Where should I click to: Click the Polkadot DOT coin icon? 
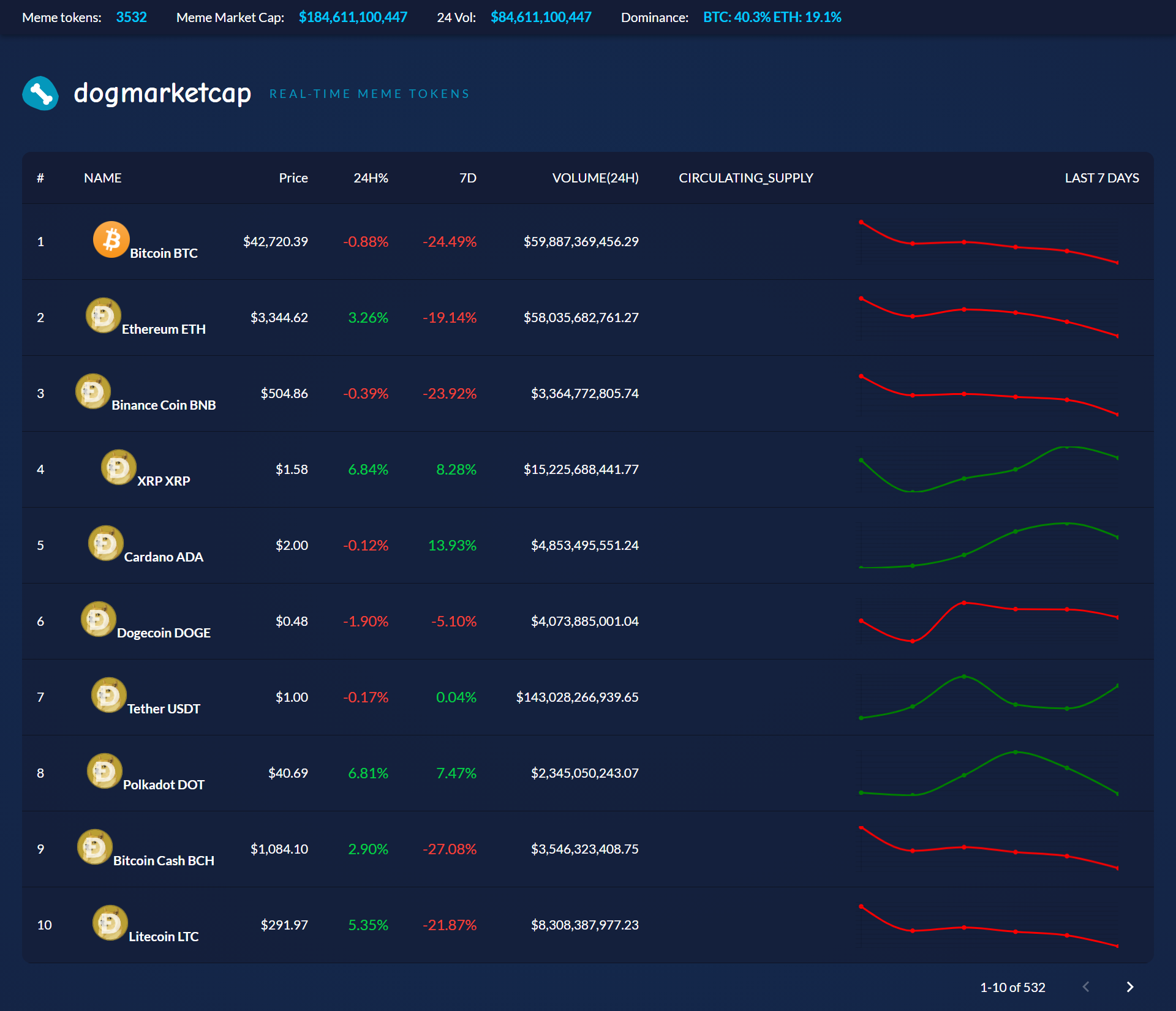[x=105, y=771]
